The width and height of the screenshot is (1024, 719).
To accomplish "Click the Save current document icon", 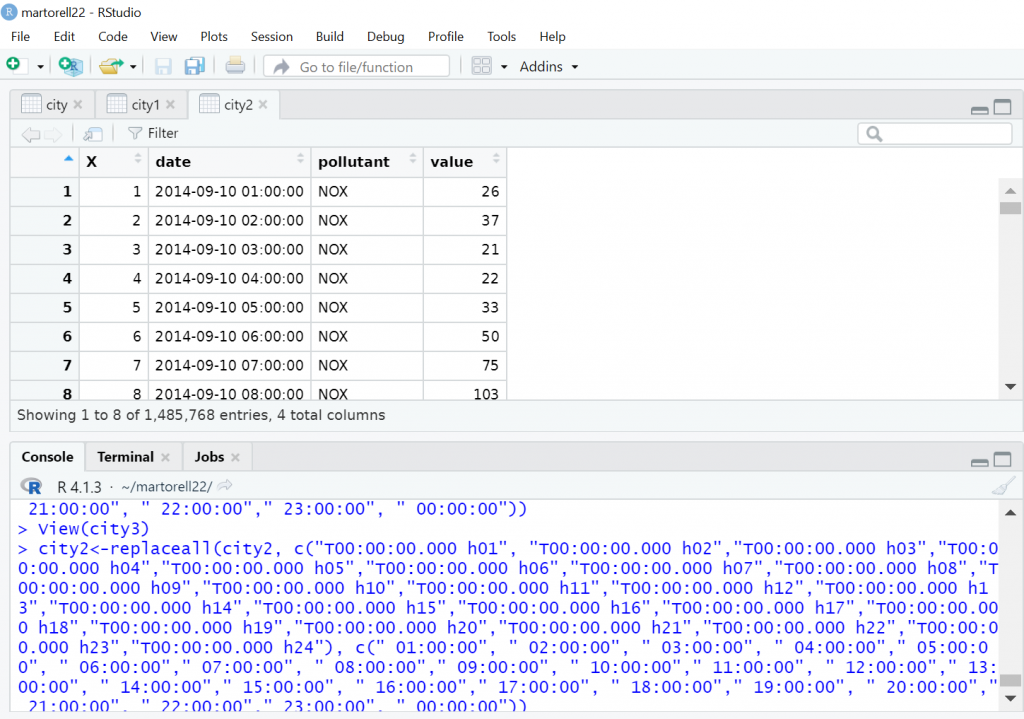I will click(x=163, y=66).
